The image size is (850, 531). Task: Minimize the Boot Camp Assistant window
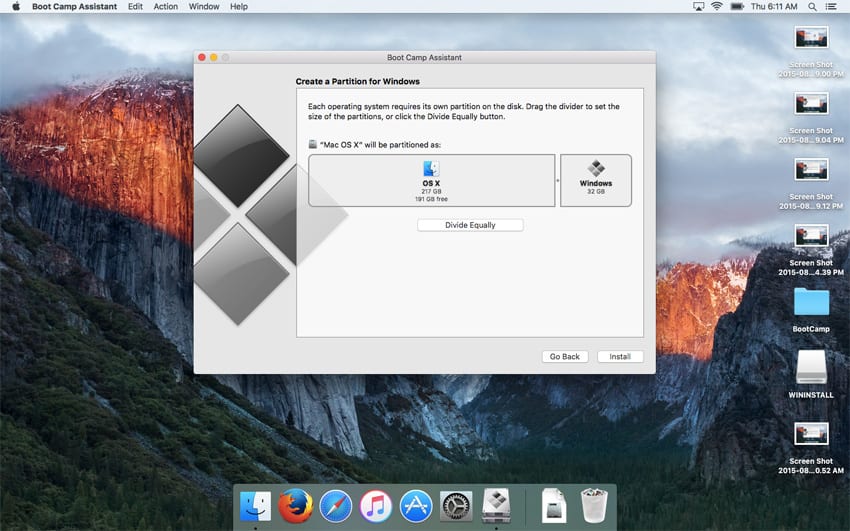[x=214, y=57]
